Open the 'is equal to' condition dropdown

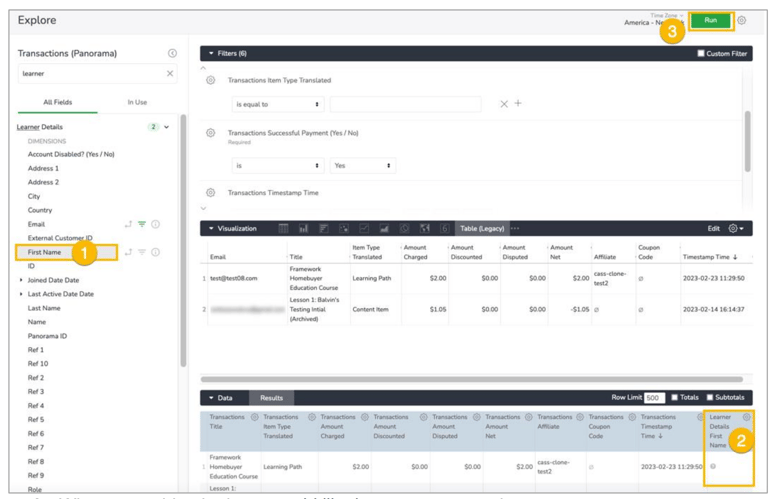[x=278, y=104]
